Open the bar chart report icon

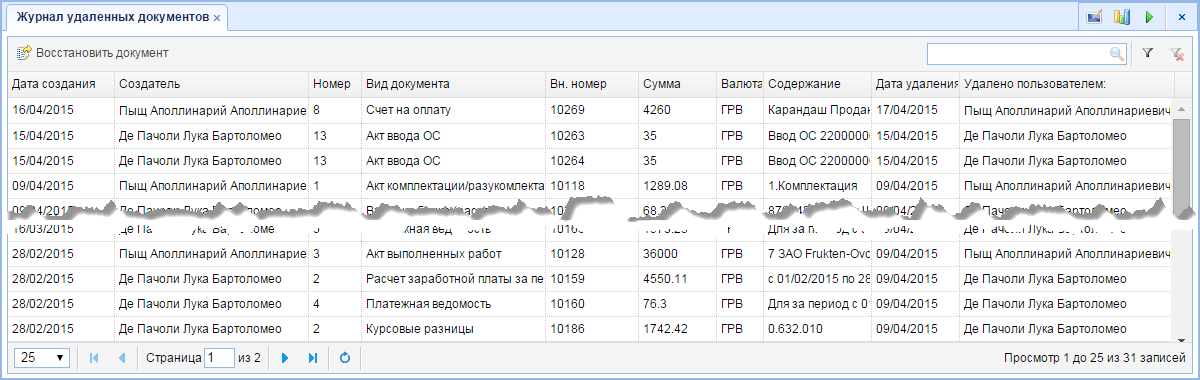(x=1121, y=18)
